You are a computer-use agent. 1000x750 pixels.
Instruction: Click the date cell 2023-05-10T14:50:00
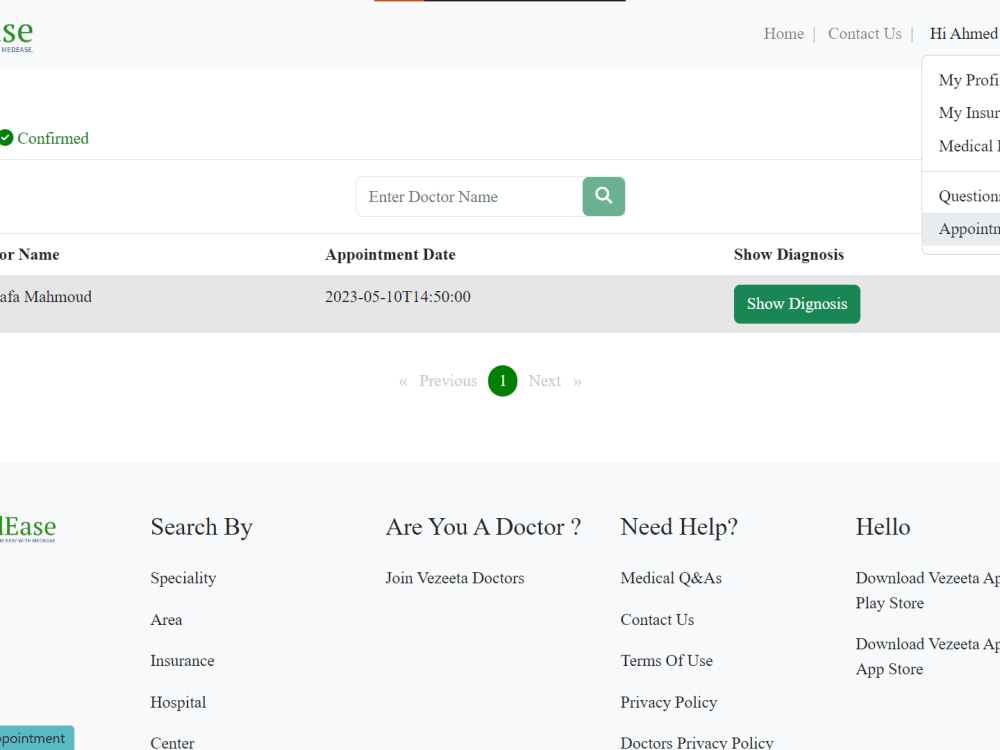(x=398, y=297)
